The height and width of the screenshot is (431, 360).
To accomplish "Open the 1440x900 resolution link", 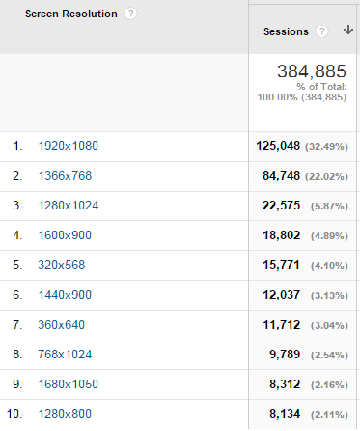I will point(65,295).
